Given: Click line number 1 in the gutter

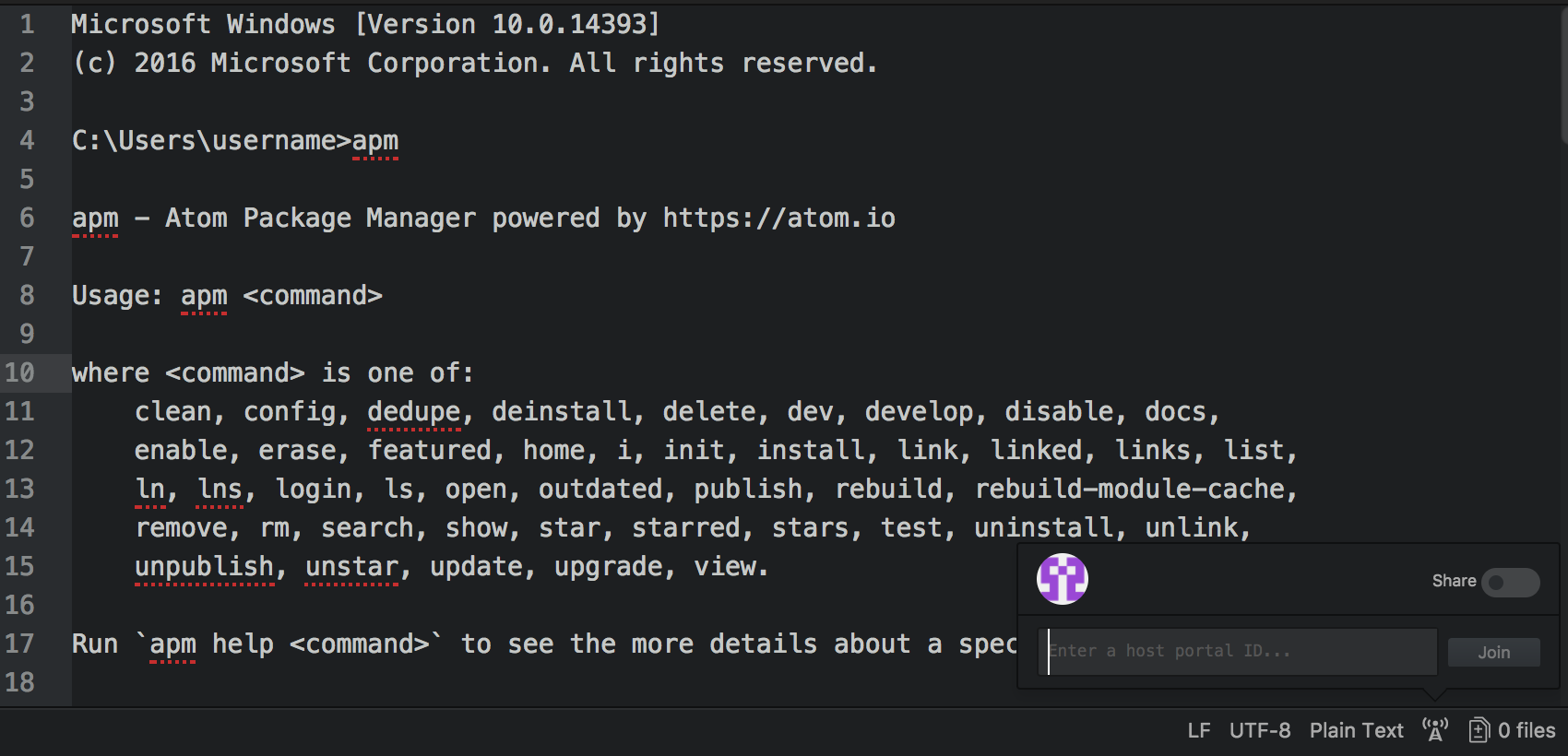Looking at the screenshot, I should [x=27, y=24].
